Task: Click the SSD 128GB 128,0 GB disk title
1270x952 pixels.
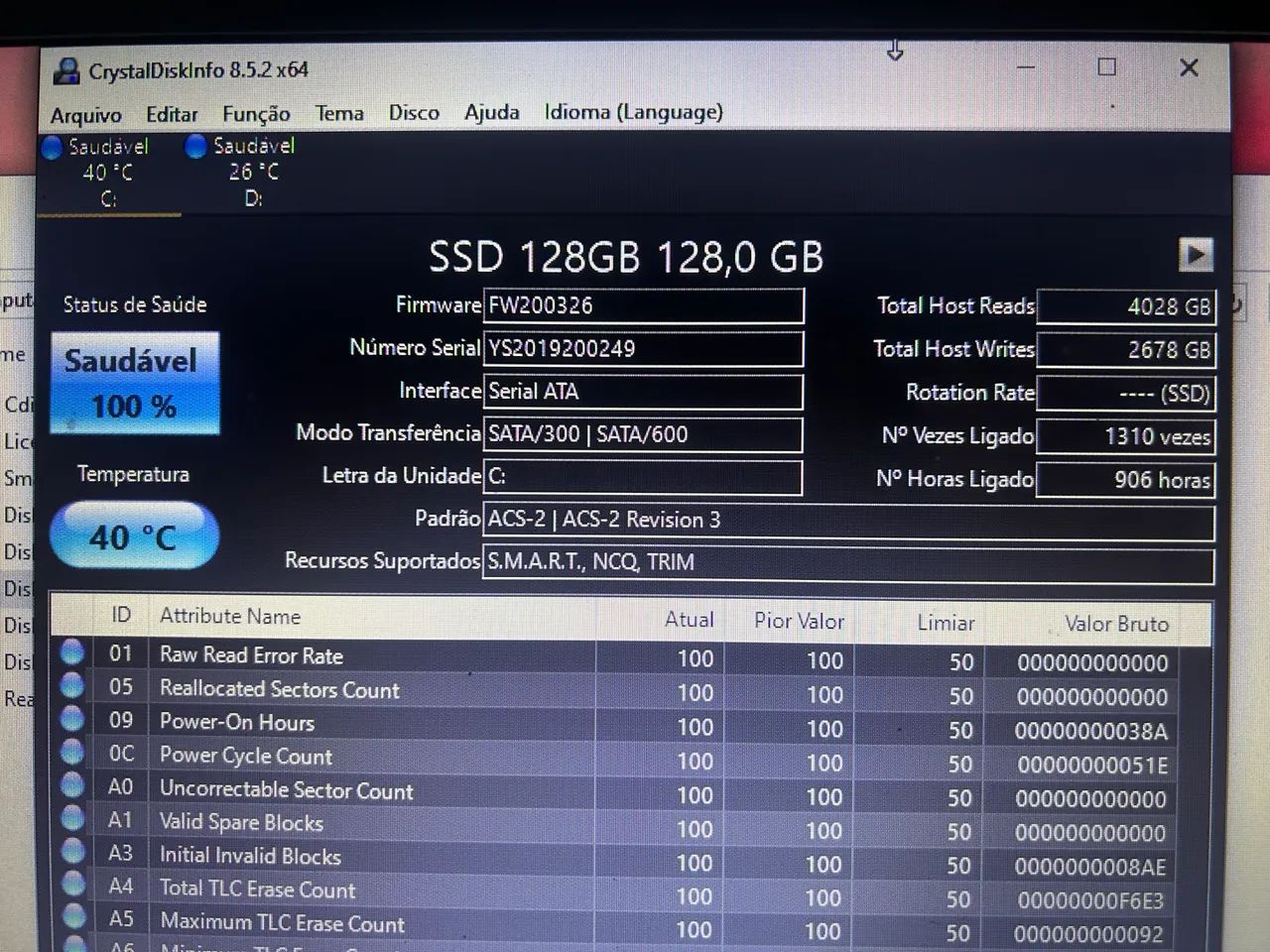Action: pyautogui.click(x=626, y=257)
